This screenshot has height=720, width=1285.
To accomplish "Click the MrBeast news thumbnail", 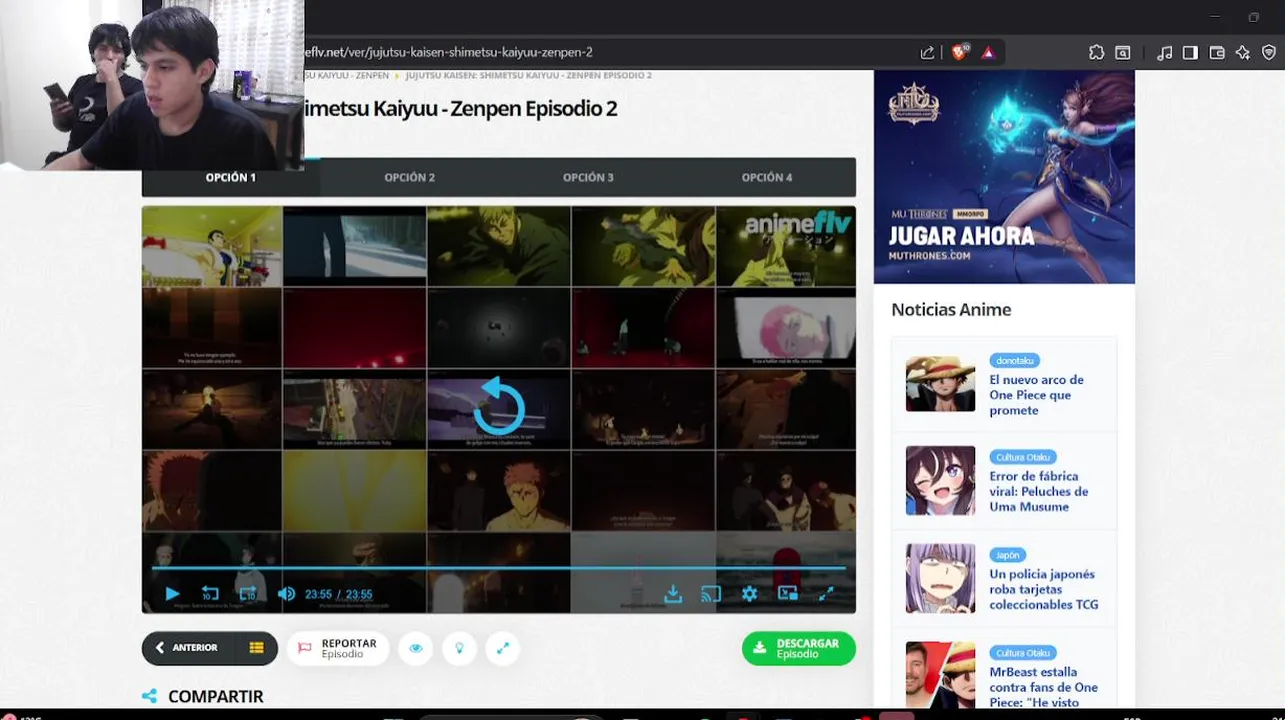I will click(x=940, y=675).
